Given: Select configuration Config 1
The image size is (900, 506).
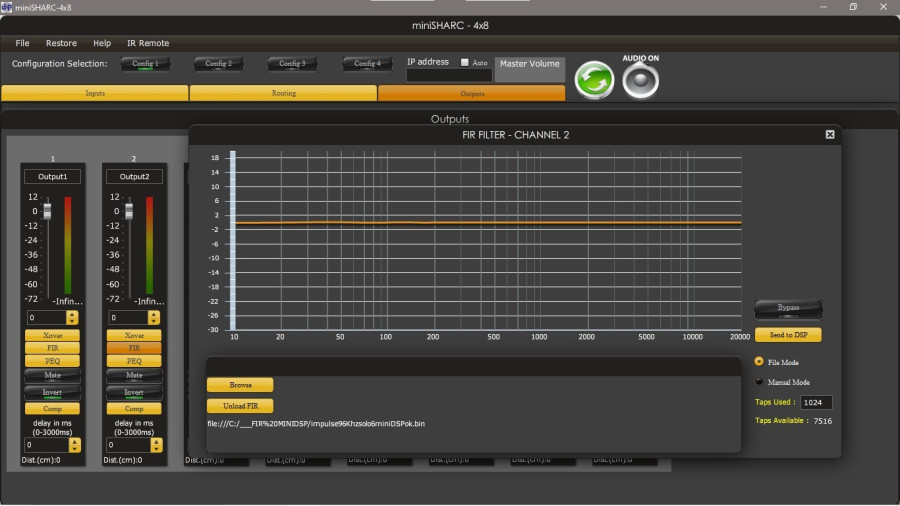Looking at the screenshot, I should pos(145,64).
